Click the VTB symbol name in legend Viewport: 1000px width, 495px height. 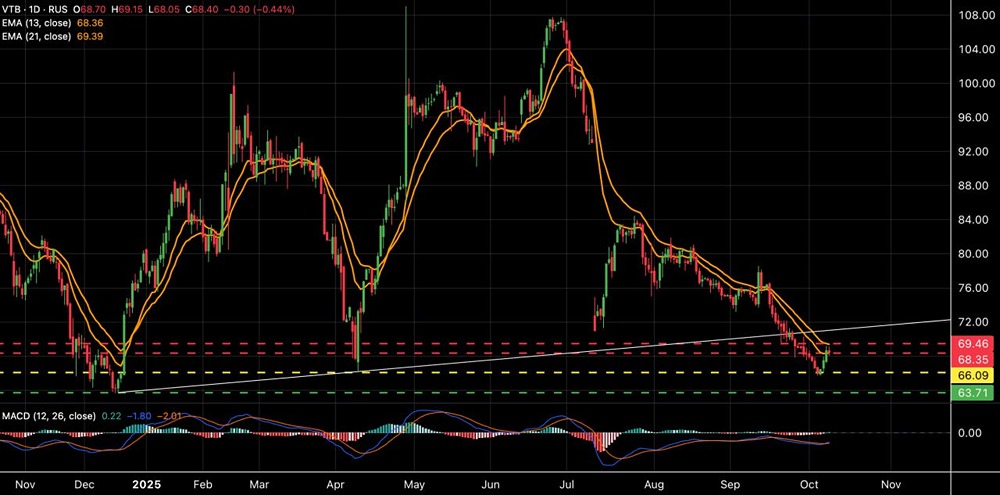coord(13,8)
